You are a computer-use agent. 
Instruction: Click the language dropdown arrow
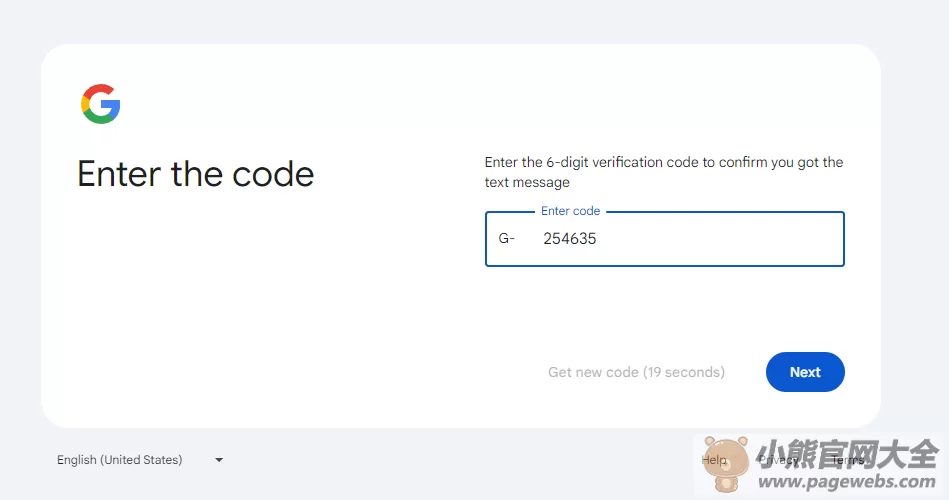(x=219, y=460)
